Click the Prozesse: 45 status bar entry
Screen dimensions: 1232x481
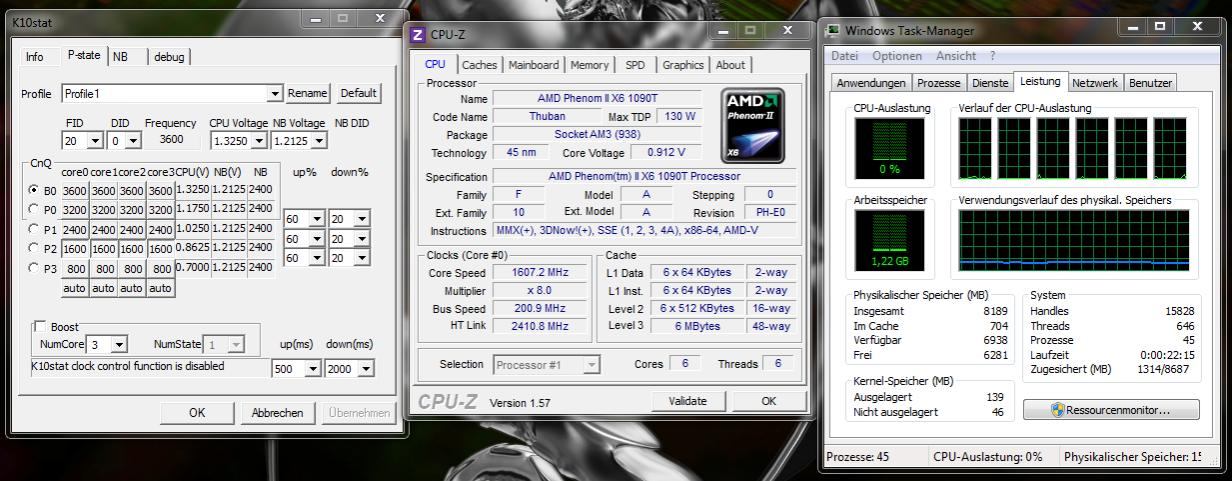(x=857, y=457)
